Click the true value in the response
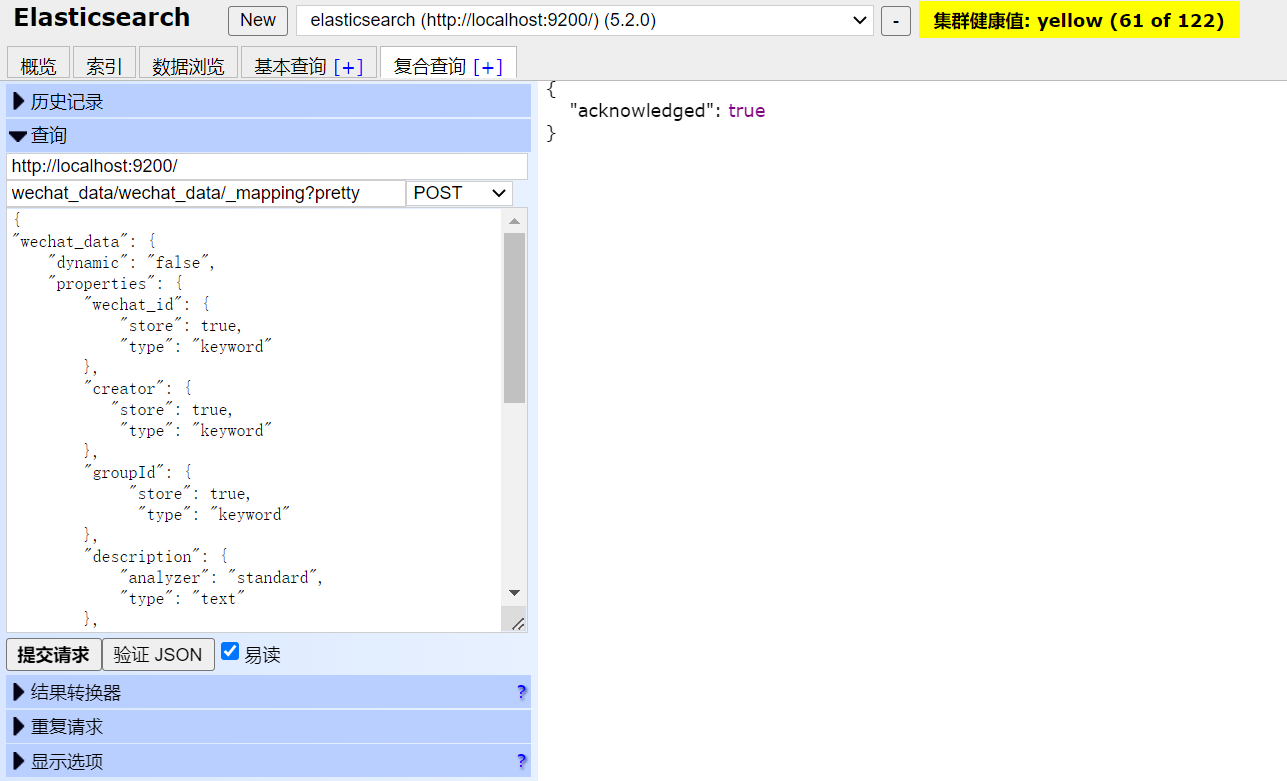1287x781 pixels. [x=746, y=111]
